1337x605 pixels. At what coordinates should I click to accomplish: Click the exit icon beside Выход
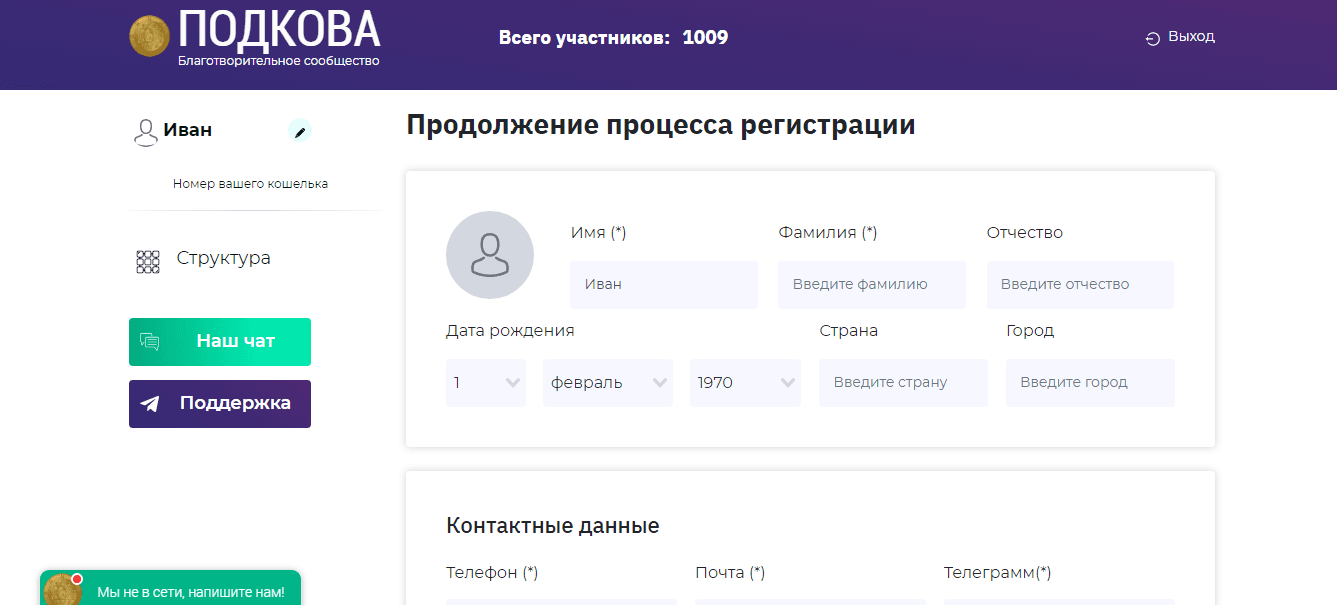coord(1153,38)
